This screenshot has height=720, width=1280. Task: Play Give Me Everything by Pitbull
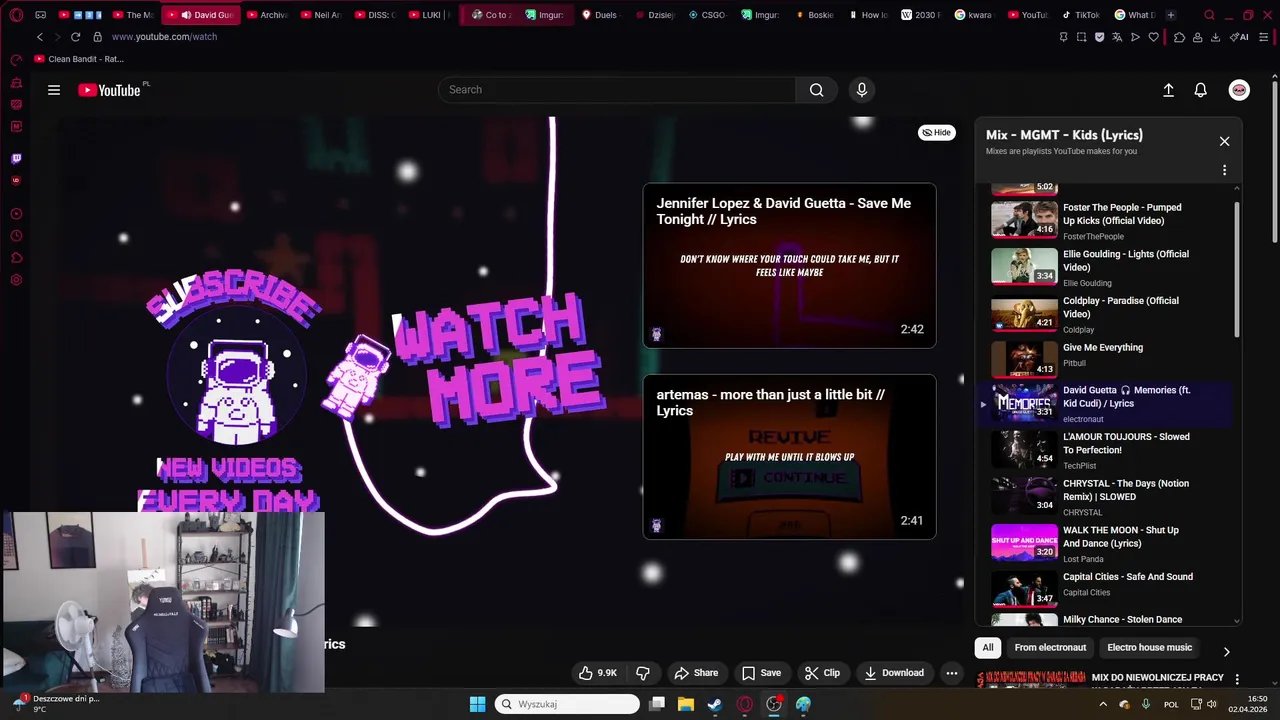[x=1108, y=359]
